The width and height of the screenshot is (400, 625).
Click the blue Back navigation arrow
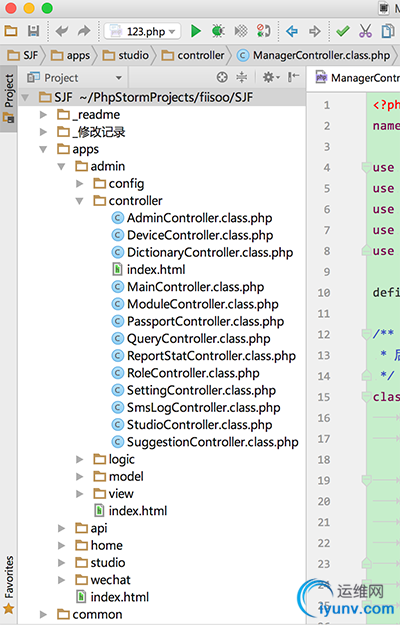[x=292, y=31]
